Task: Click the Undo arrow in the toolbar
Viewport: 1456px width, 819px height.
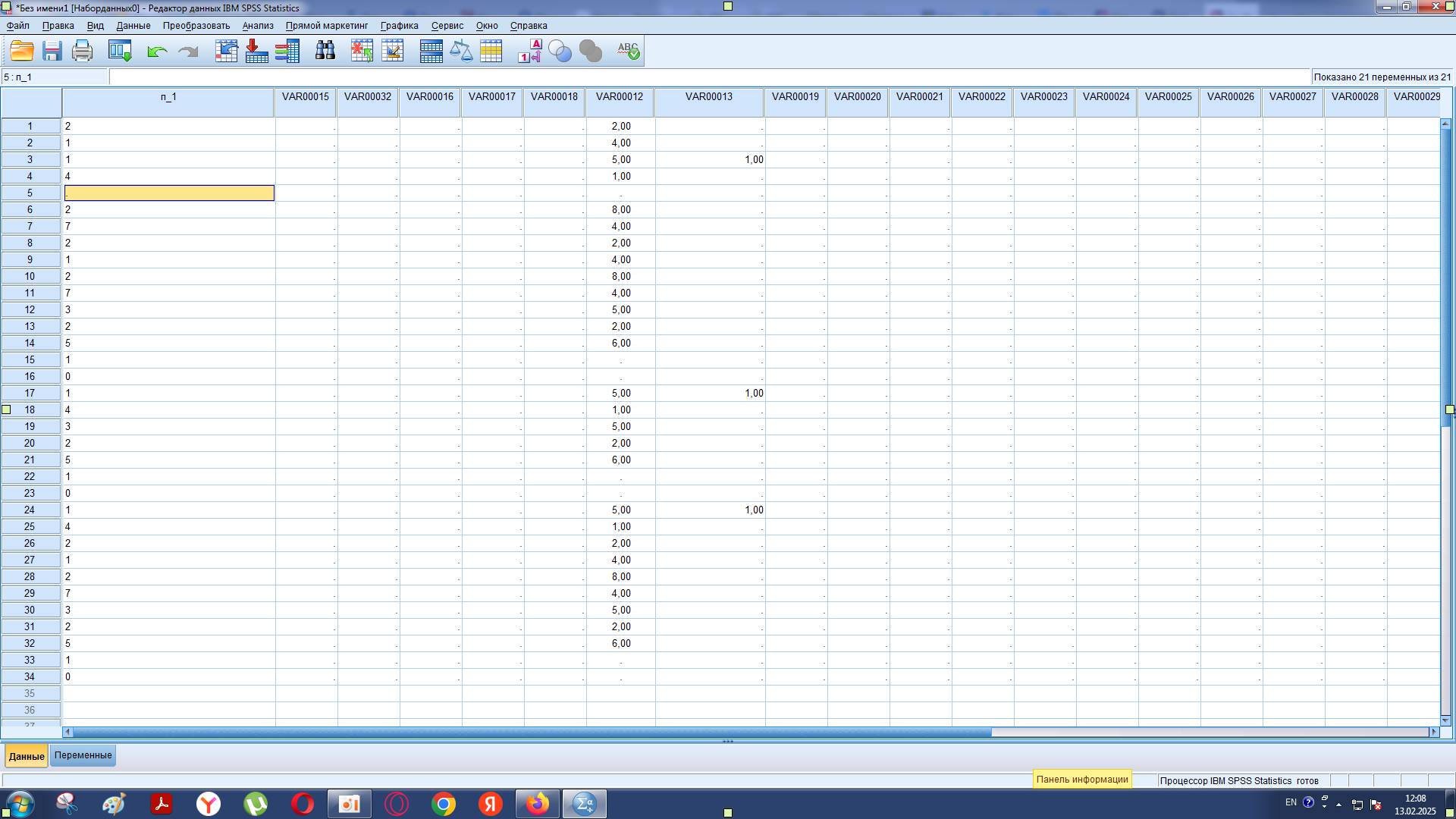Action: click(x=157, y=51)
